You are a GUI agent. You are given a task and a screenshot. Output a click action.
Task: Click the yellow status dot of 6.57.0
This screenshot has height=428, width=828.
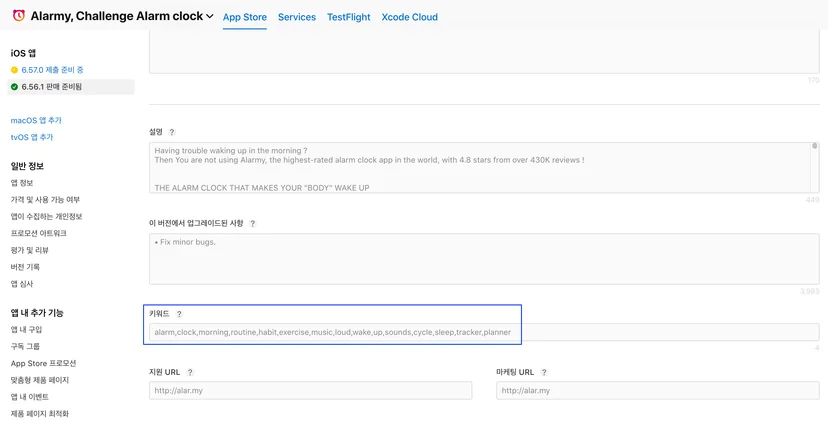coord(14,70)
